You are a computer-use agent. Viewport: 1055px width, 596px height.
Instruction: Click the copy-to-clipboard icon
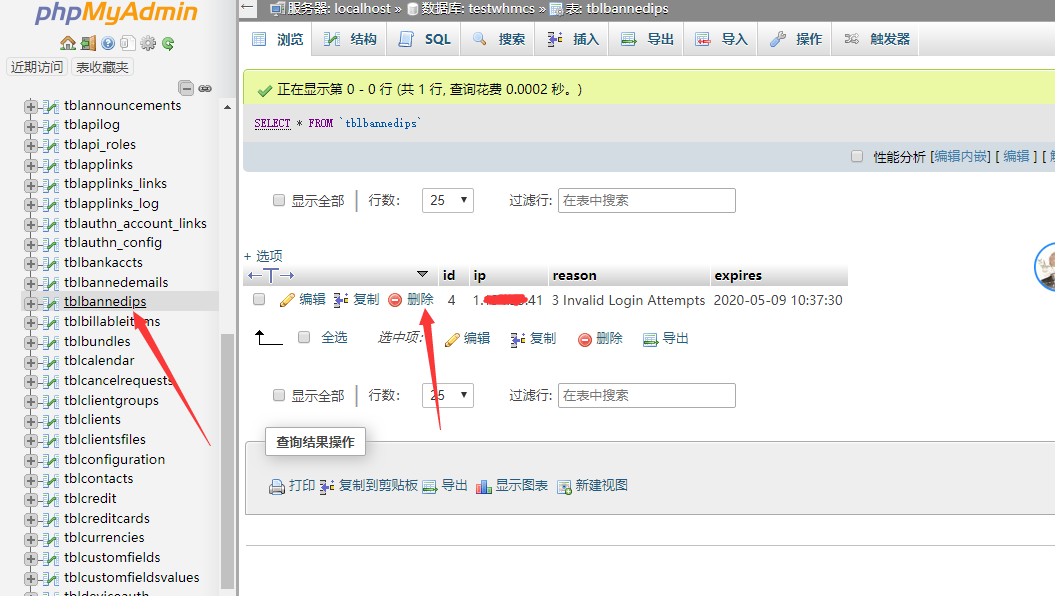coord(326,486)
